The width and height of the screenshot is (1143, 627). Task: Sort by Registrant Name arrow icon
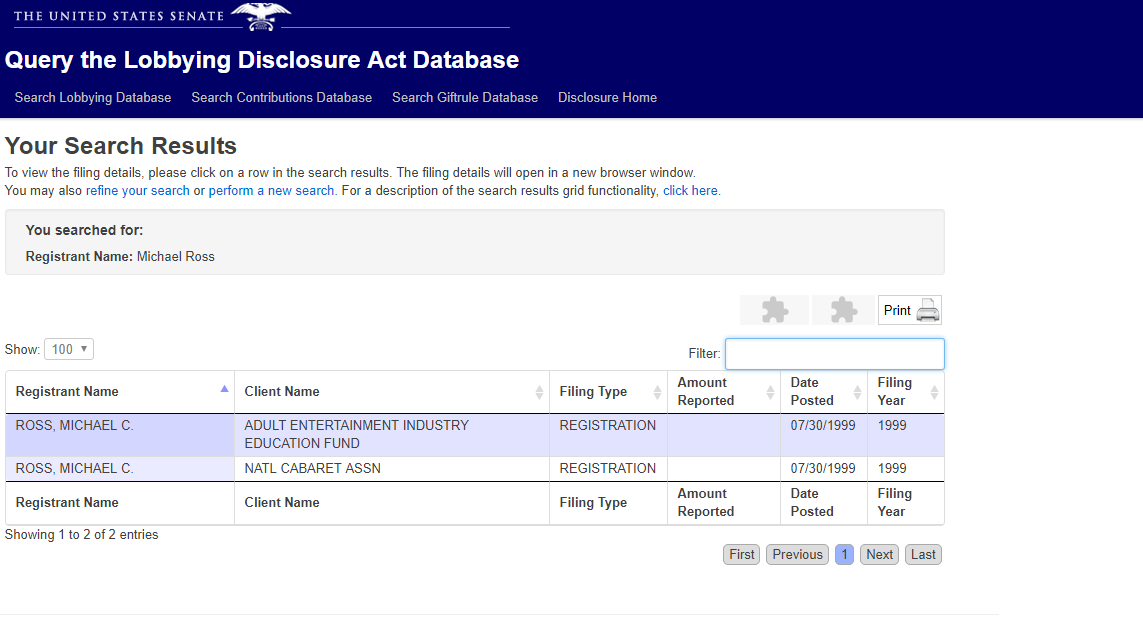coord(224,390)
